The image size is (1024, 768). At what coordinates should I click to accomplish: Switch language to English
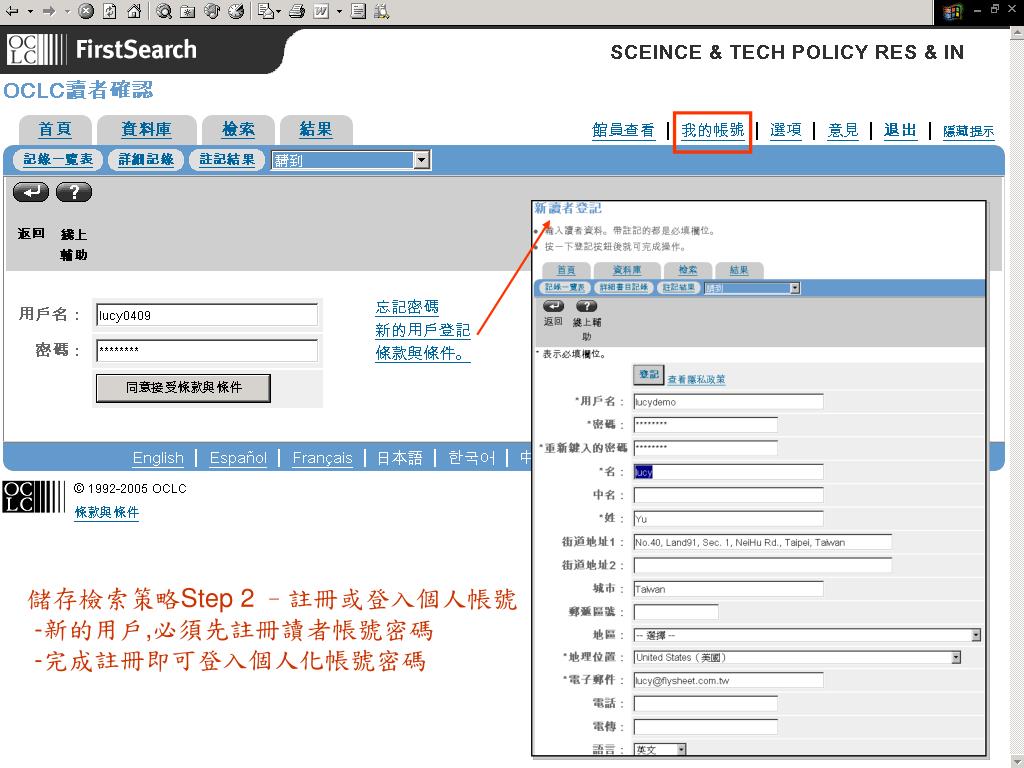pyautogui.click(x=158, y=458)
